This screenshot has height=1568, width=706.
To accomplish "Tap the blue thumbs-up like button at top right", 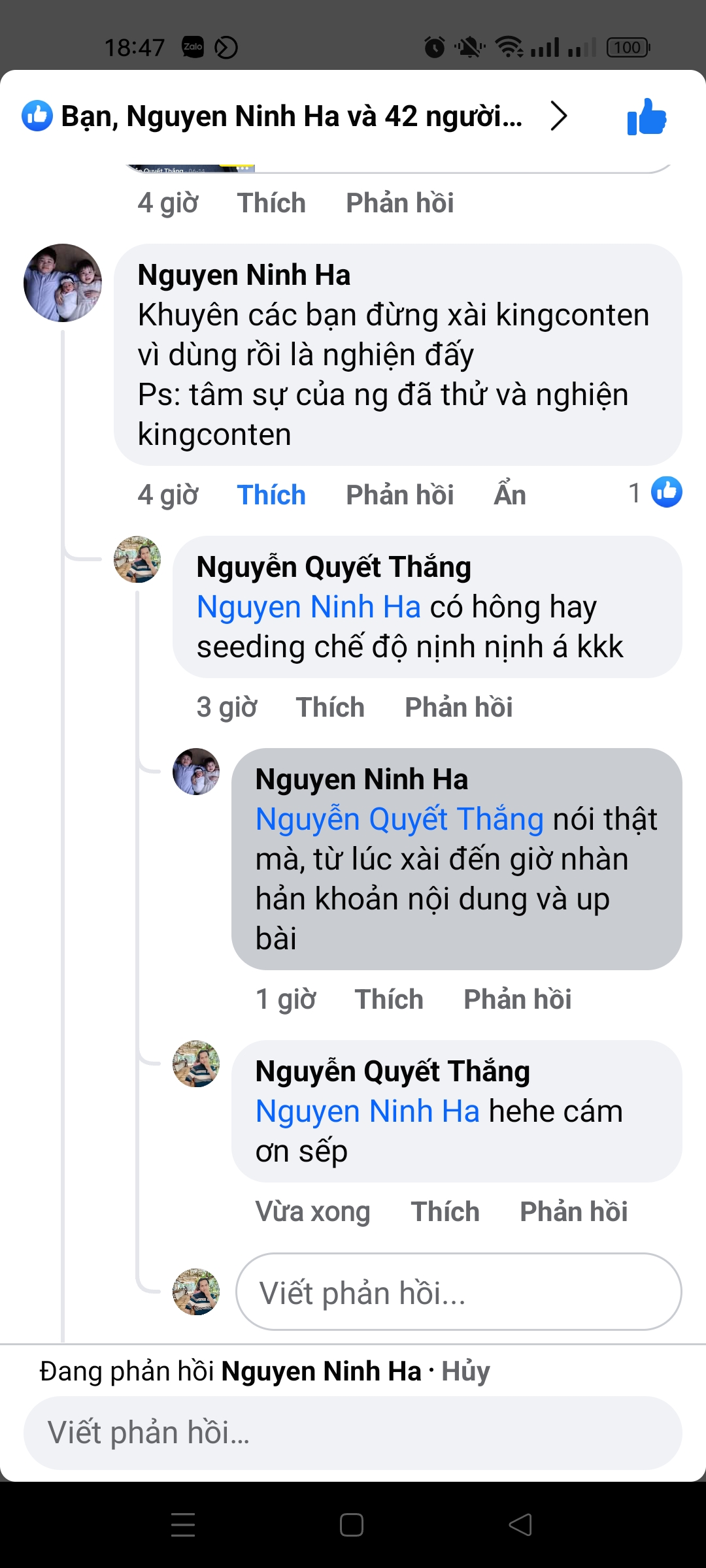I will (646, 118).
